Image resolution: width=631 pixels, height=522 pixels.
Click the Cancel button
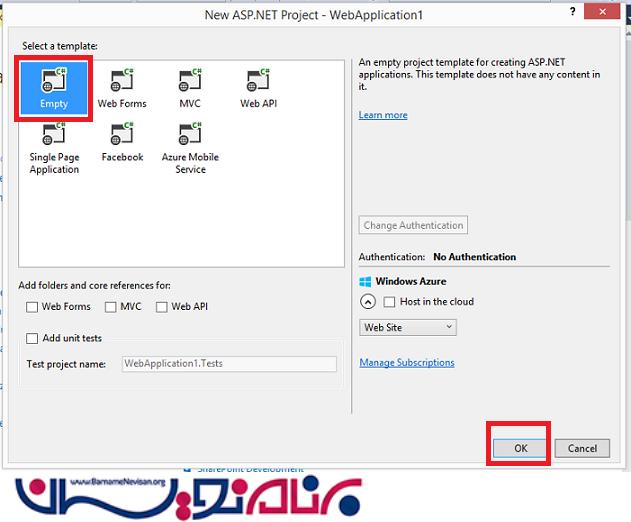tap(582, 448)
